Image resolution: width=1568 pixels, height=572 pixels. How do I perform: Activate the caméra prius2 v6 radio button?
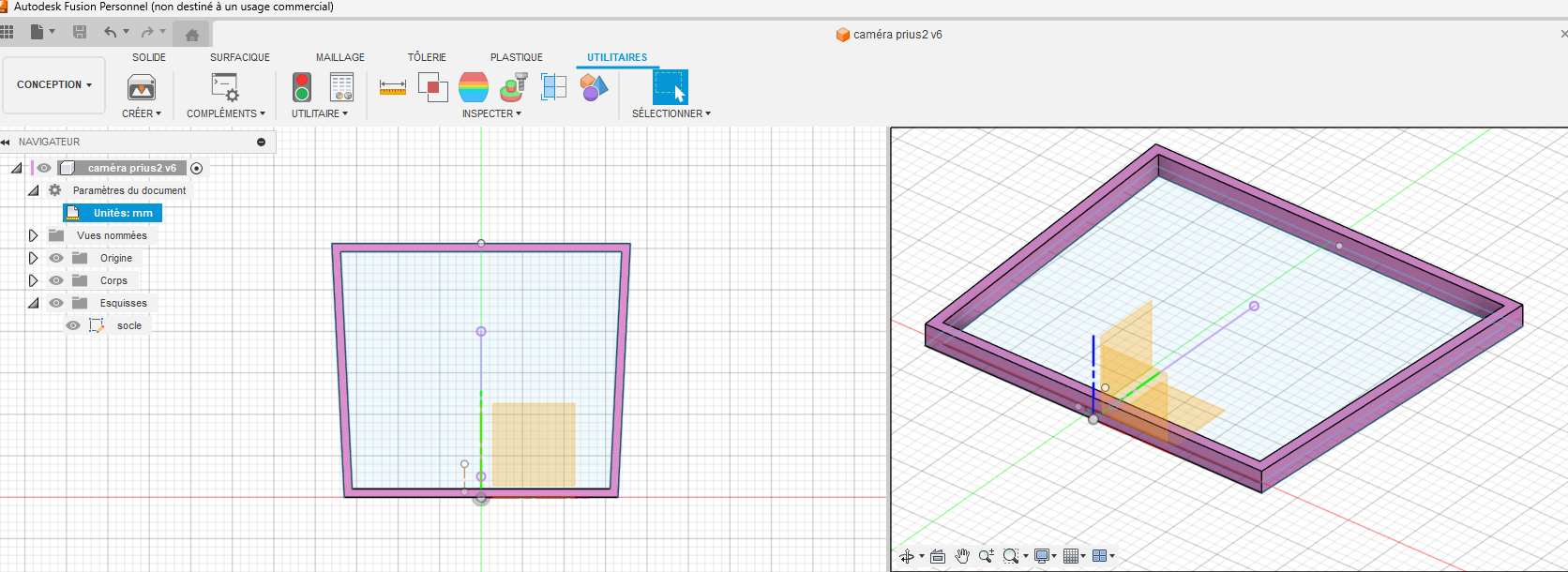tap(197, 169)
